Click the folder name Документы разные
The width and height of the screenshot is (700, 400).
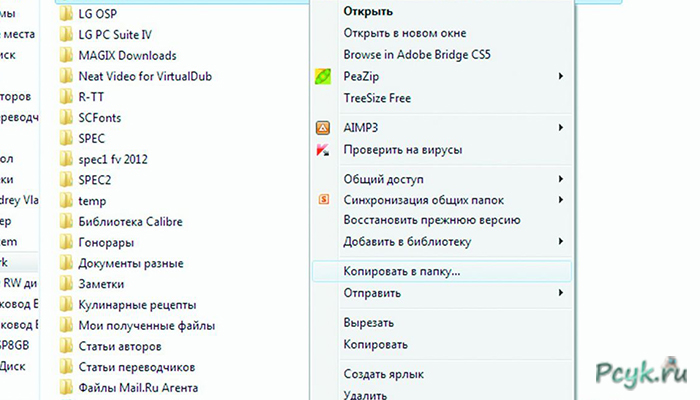(x=131, y=263)
